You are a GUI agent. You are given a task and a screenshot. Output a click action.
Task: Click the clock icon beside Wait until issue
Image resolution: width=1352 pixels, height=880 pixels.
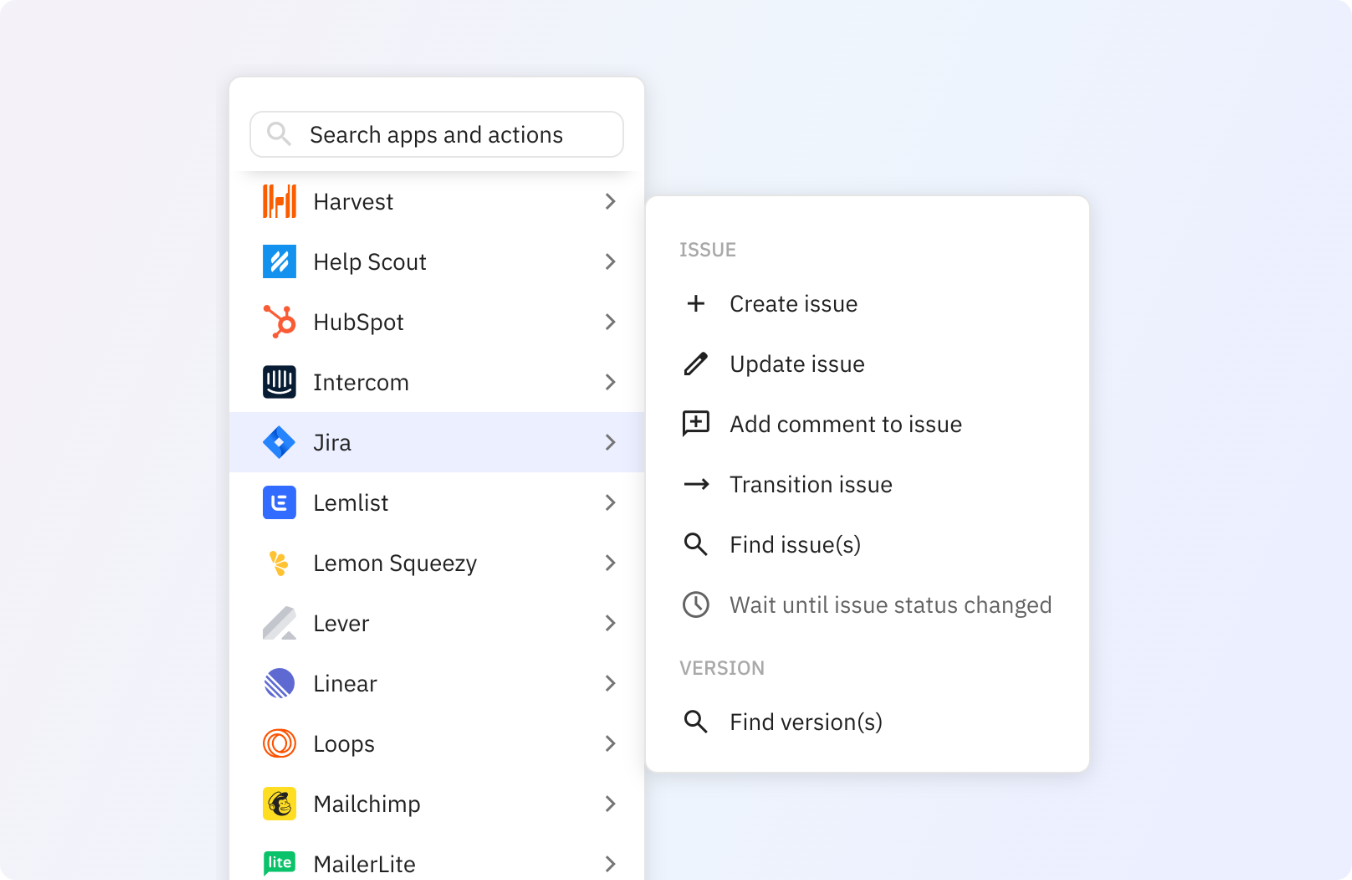(x=696, y=604)
